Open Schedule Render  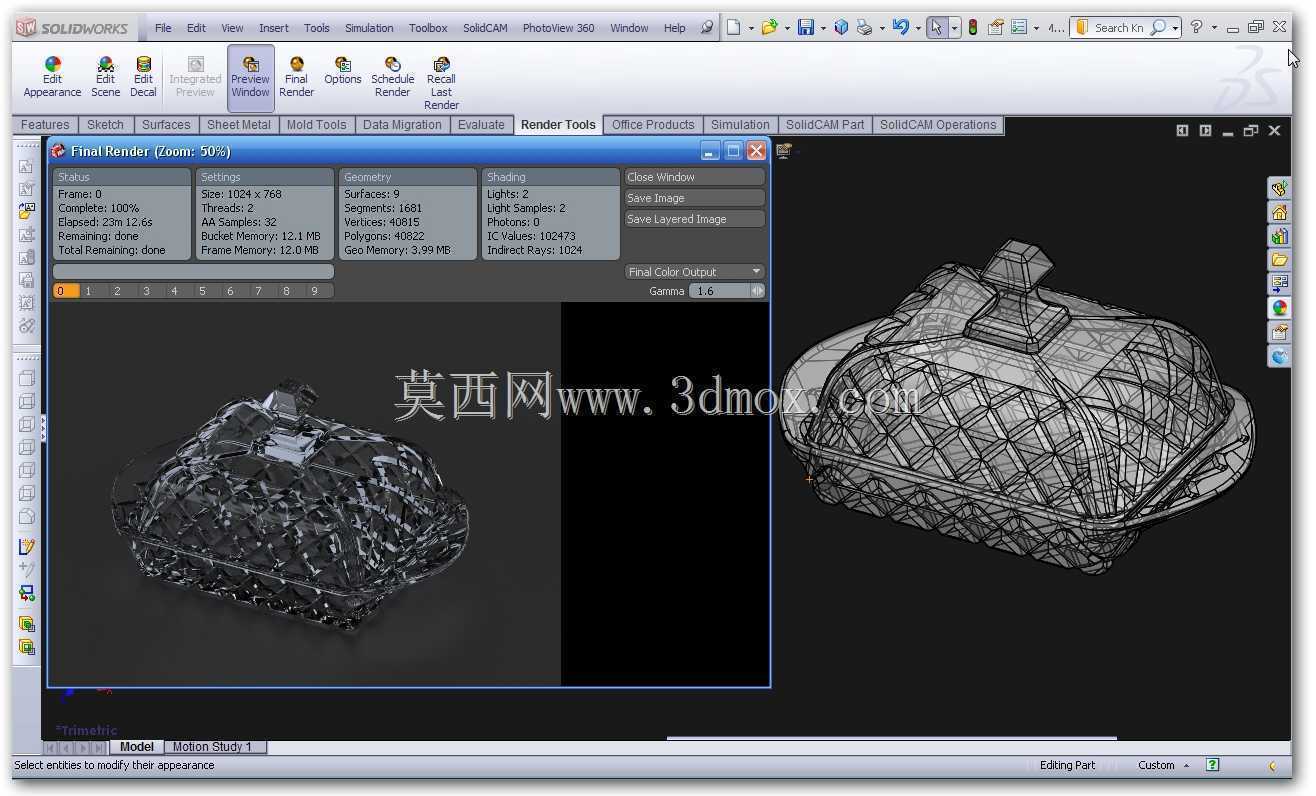click(392, 77)
